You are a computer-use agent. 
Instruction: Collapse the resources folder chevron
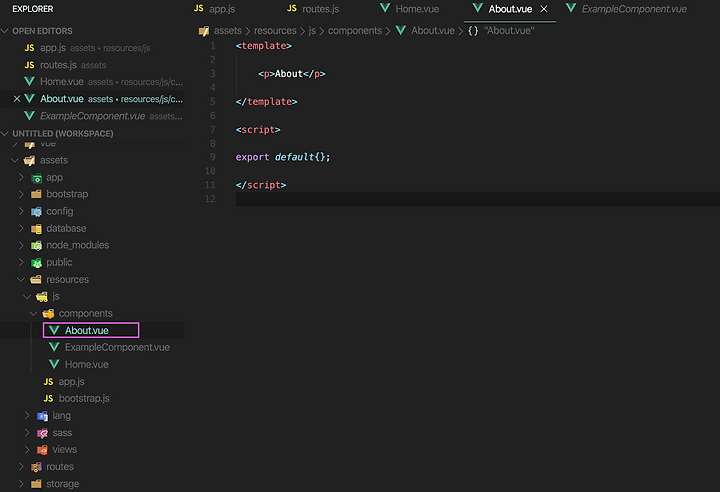point(21,279)
